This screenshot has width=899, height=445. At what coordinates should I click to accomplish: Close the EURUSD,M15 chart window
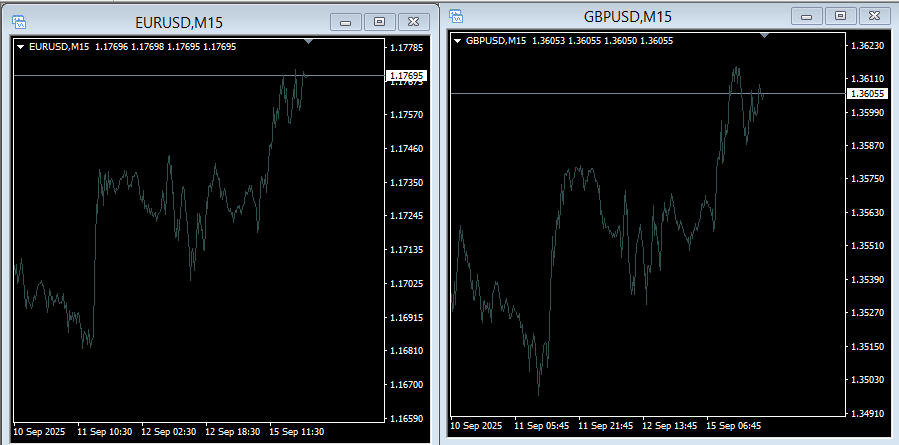[x=413, y=22]
